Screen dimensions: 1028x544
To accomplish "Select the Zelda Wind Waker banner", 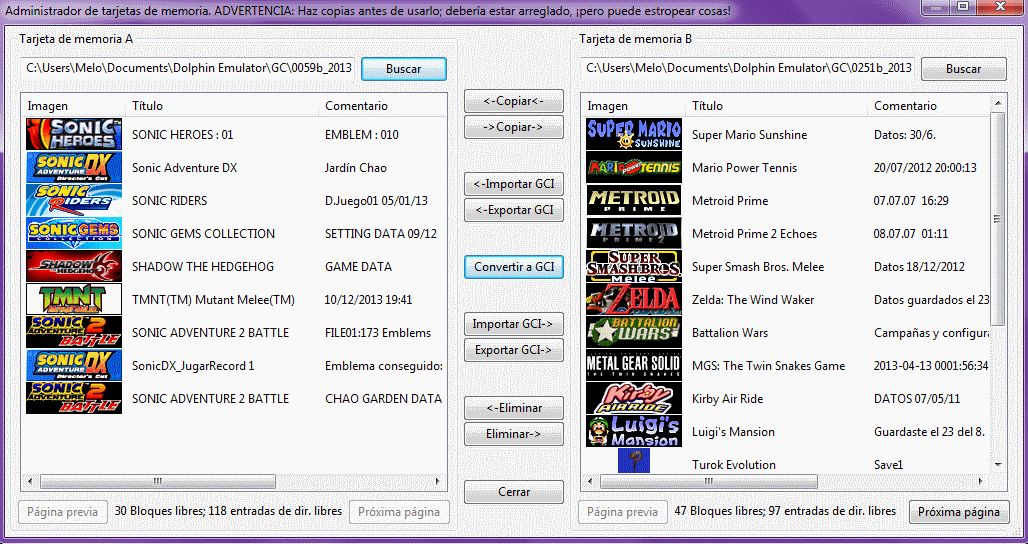I will (x=634, y=300).
